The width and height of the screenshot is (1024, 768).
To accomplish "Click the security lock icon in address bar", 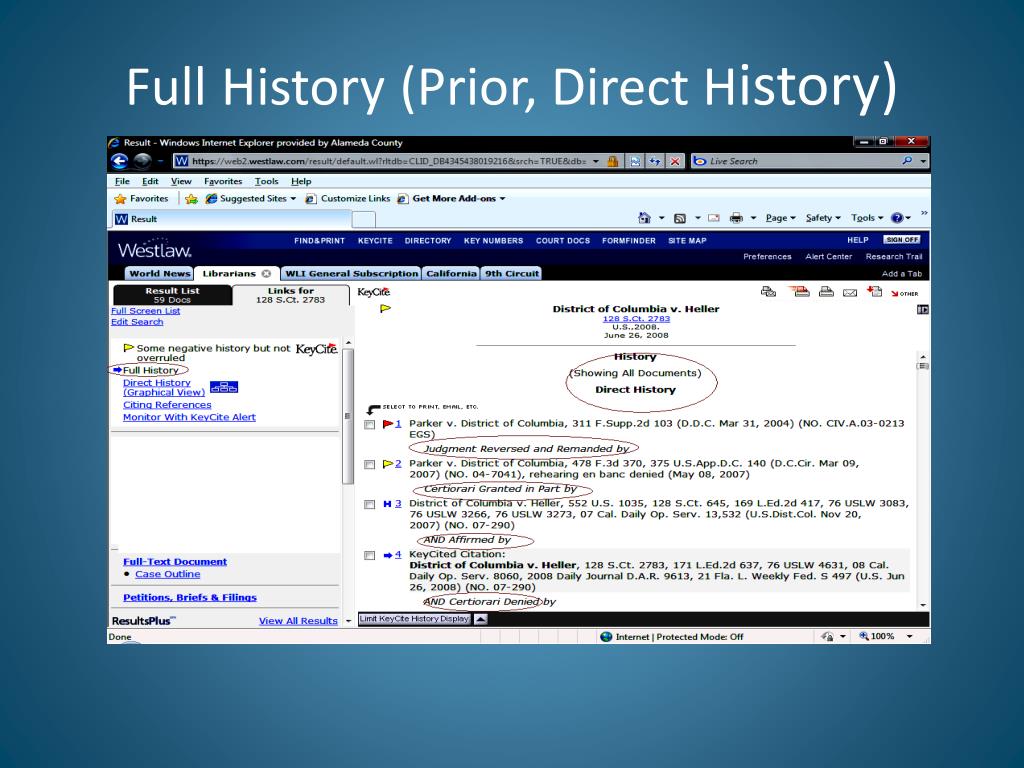I will 613,161.
